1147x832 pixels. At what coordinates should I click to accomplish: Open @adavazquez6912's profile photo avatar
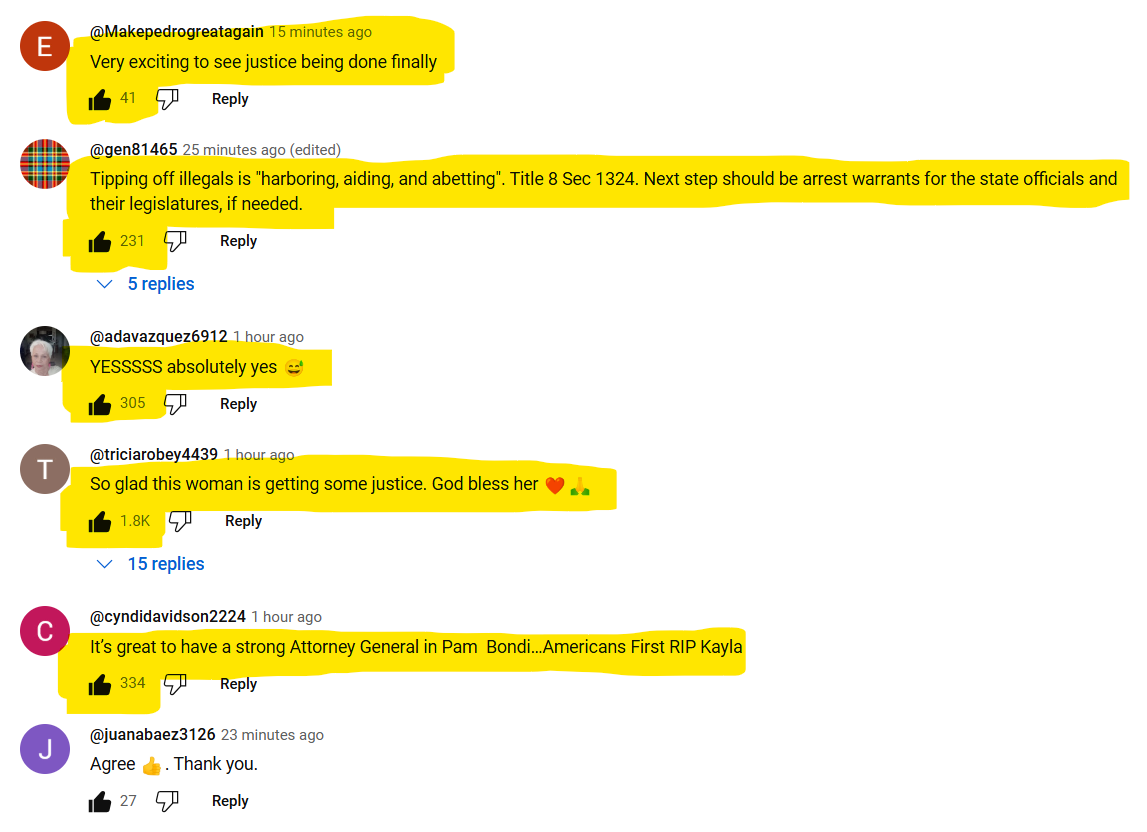tap(45, 351)
